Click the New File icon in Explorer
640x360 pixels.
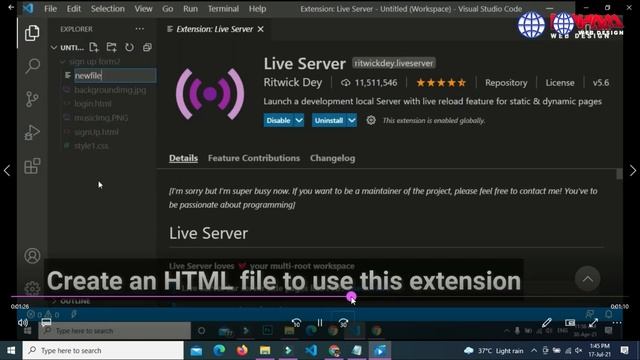click(x=94, y=47)
